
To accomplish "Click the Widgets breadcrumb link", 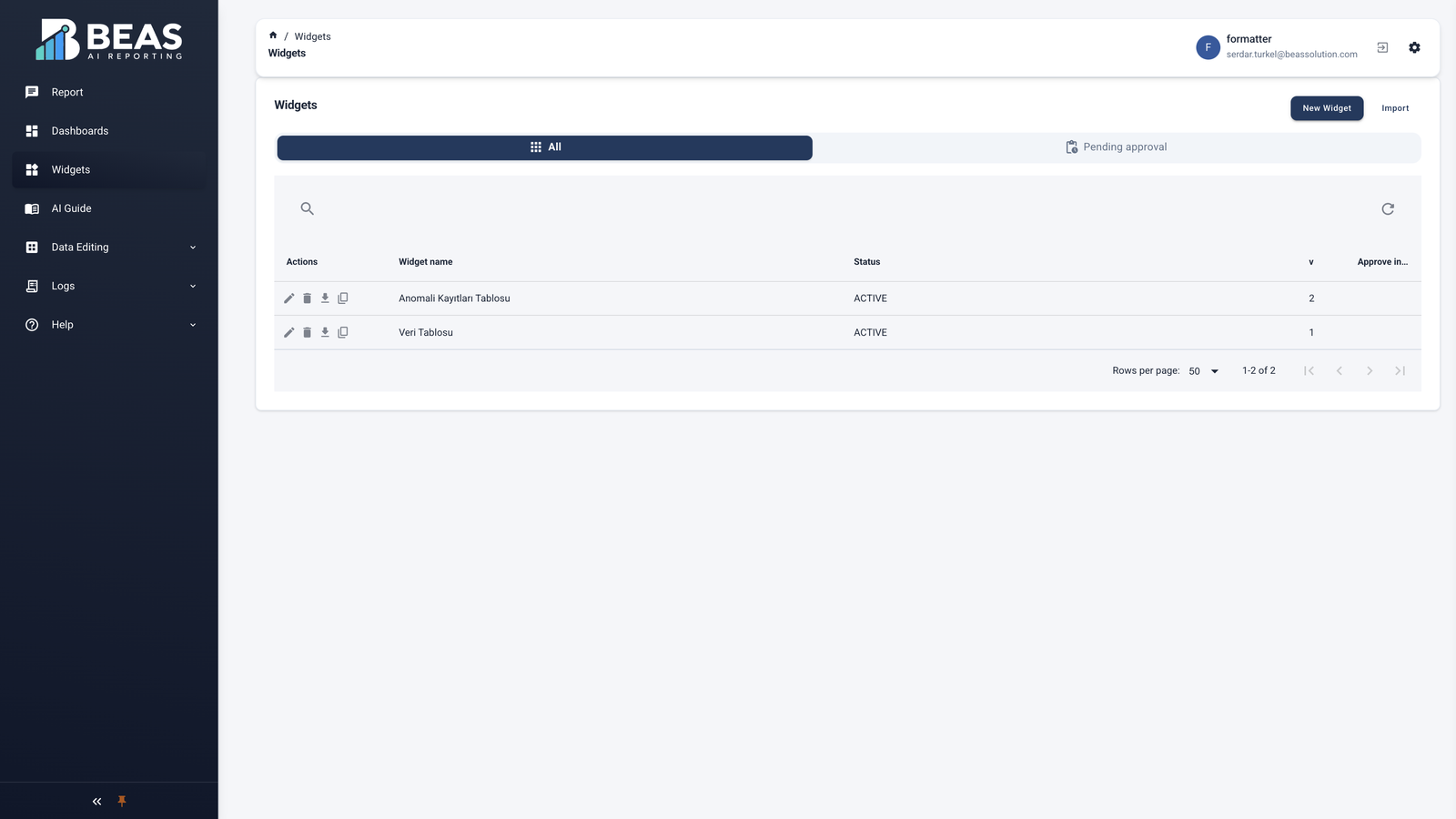I will click(312, 36).
